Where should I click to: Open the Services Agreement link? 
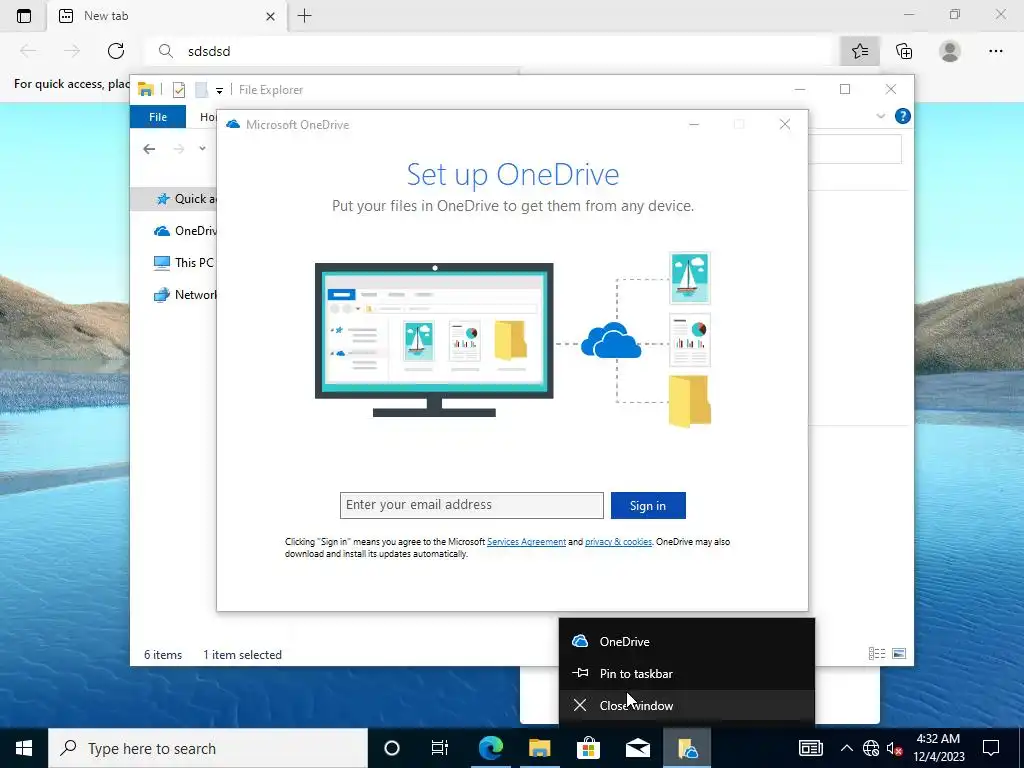coord(526,542)
